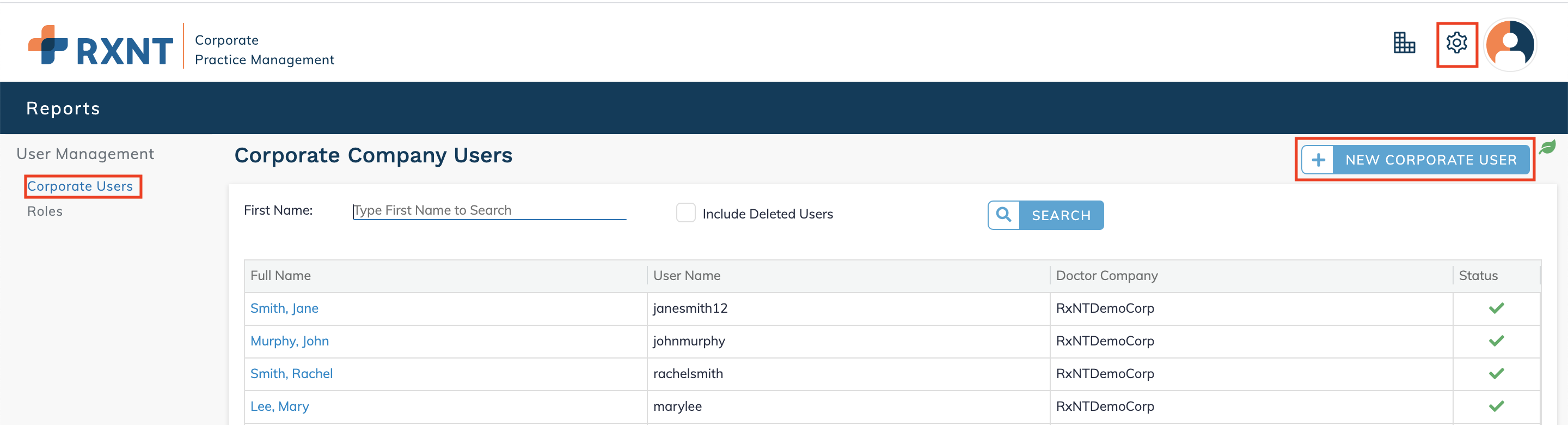Screen dimensions: 1568x425
Task: Click green checkmark status for Smith, Rachel
Action: pos(1496,373)
